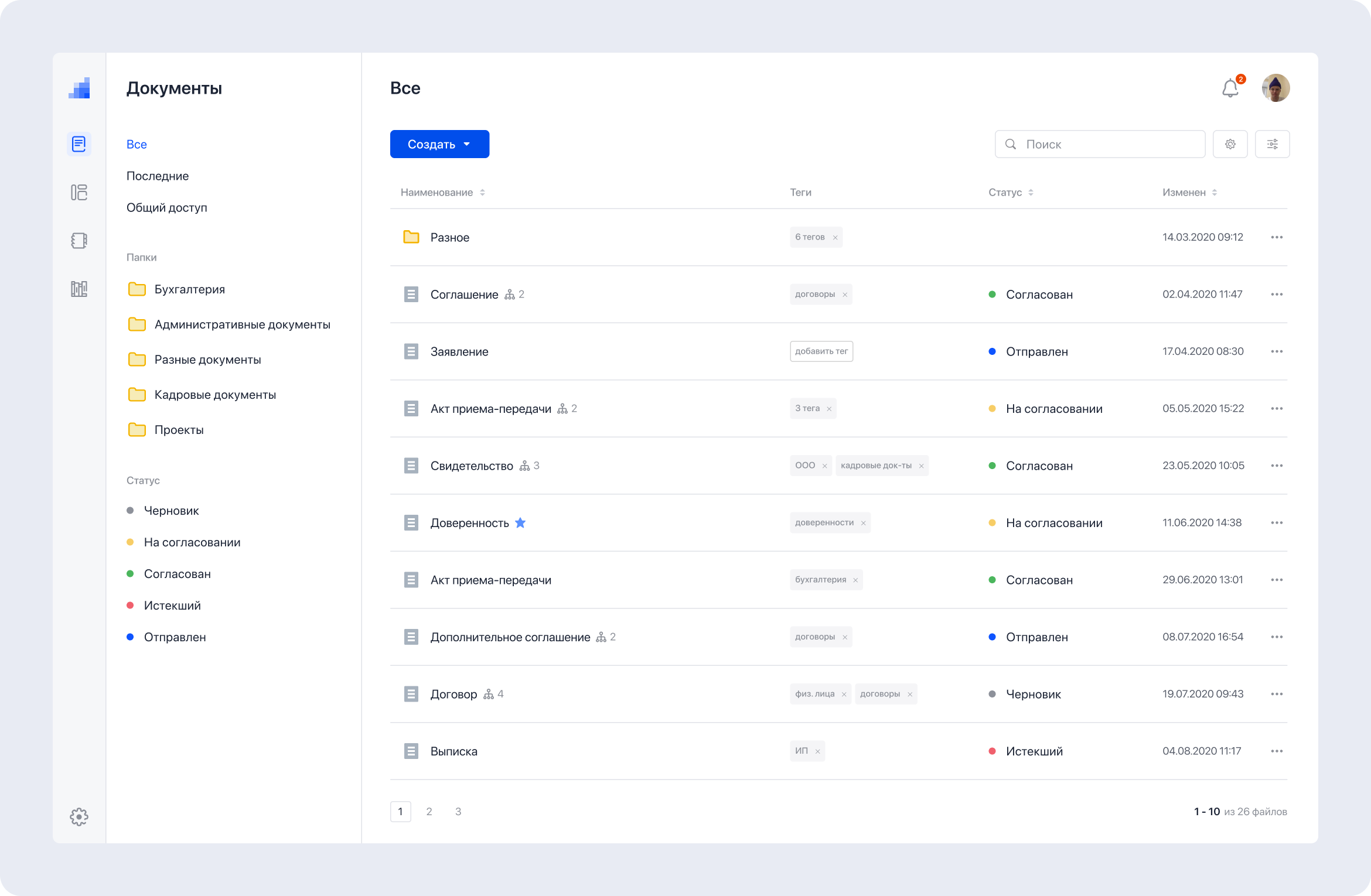Viewport: 1371px width, 896px height.
Task: Open the user avatar profile
Action: click(x=1275, y=88)
